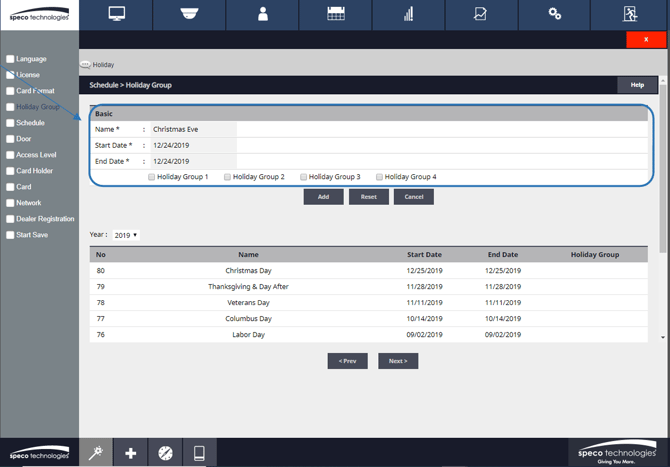Open the dome camera icon tab
Screen dimensions: 670x467
click(x=189, y=15)
